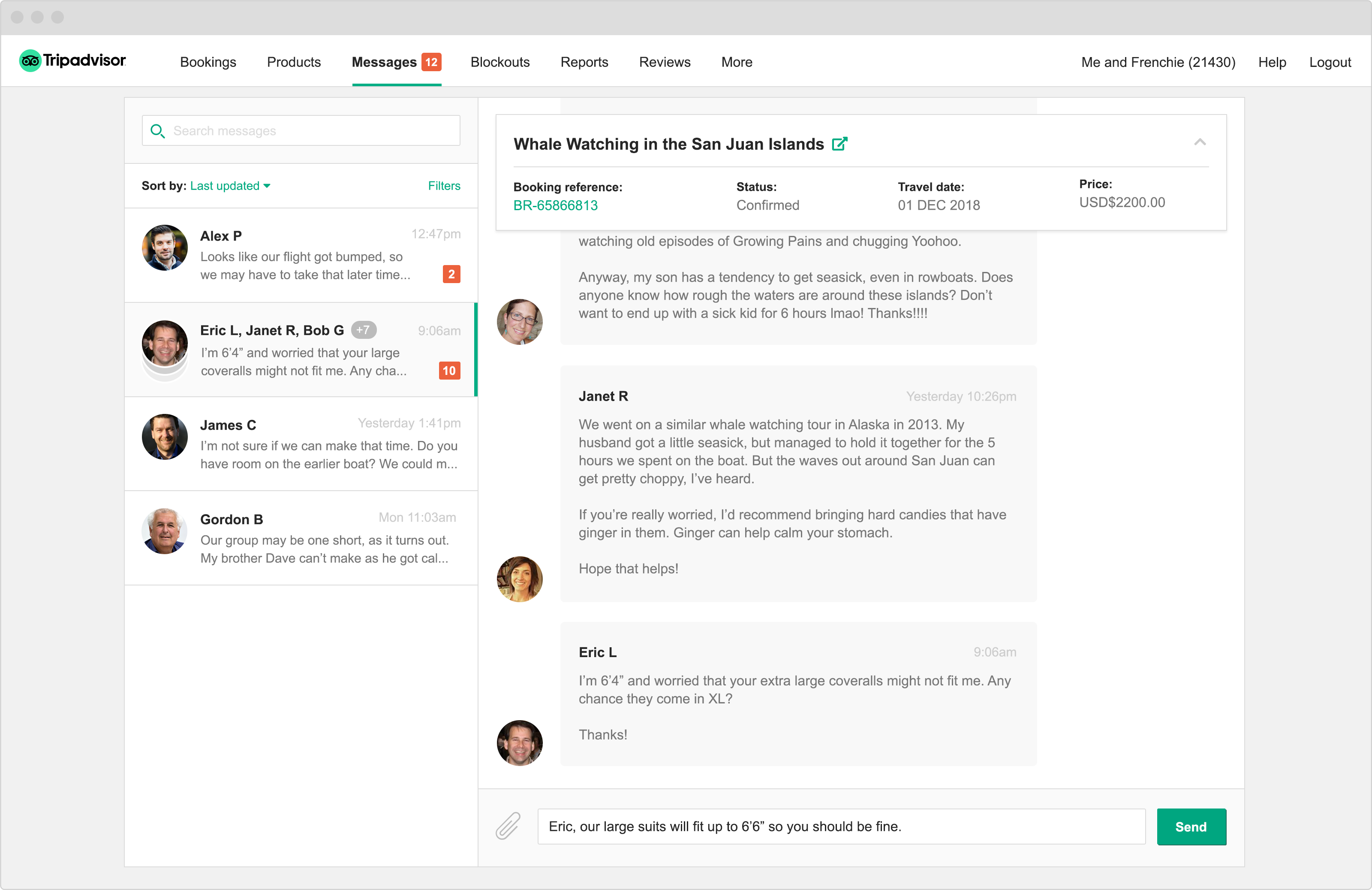Click the +7 participants badge
1372x890 pixels.
(363, 330)
